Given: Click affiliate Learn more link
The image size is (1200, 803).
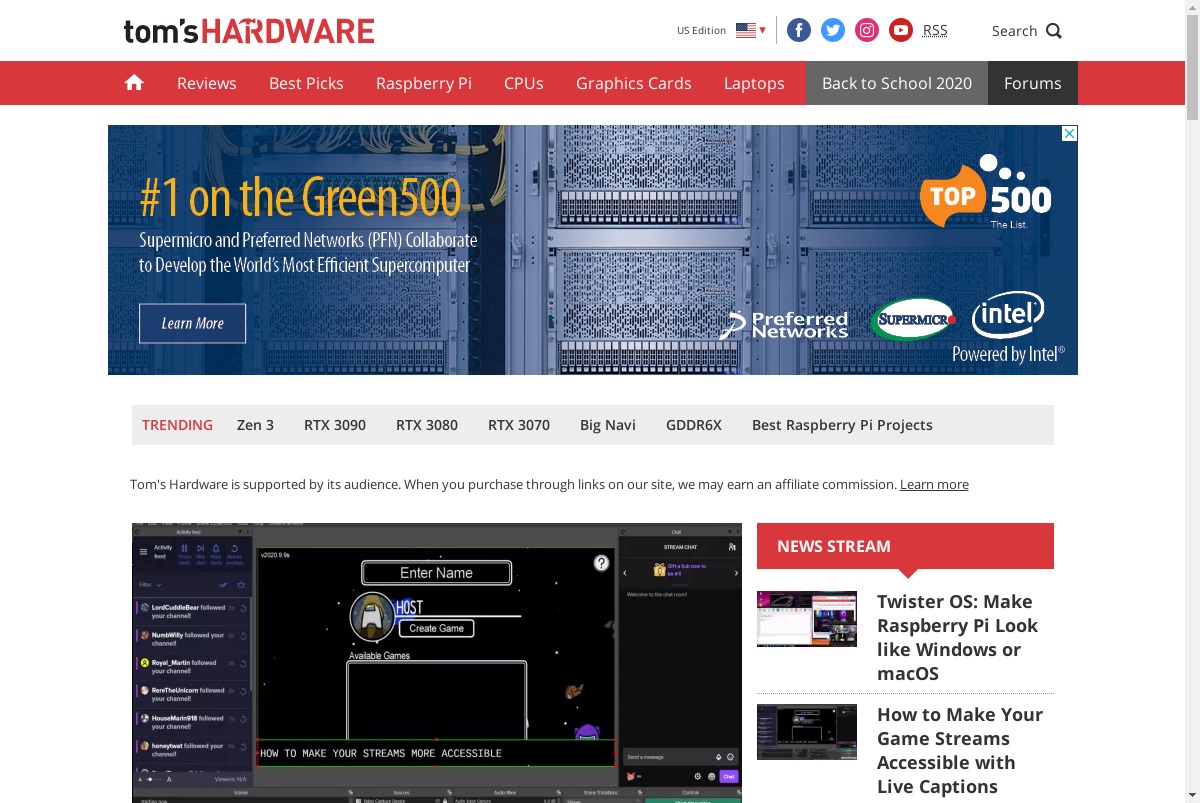Looking at the screenshot, I should (x=934, y=484).
